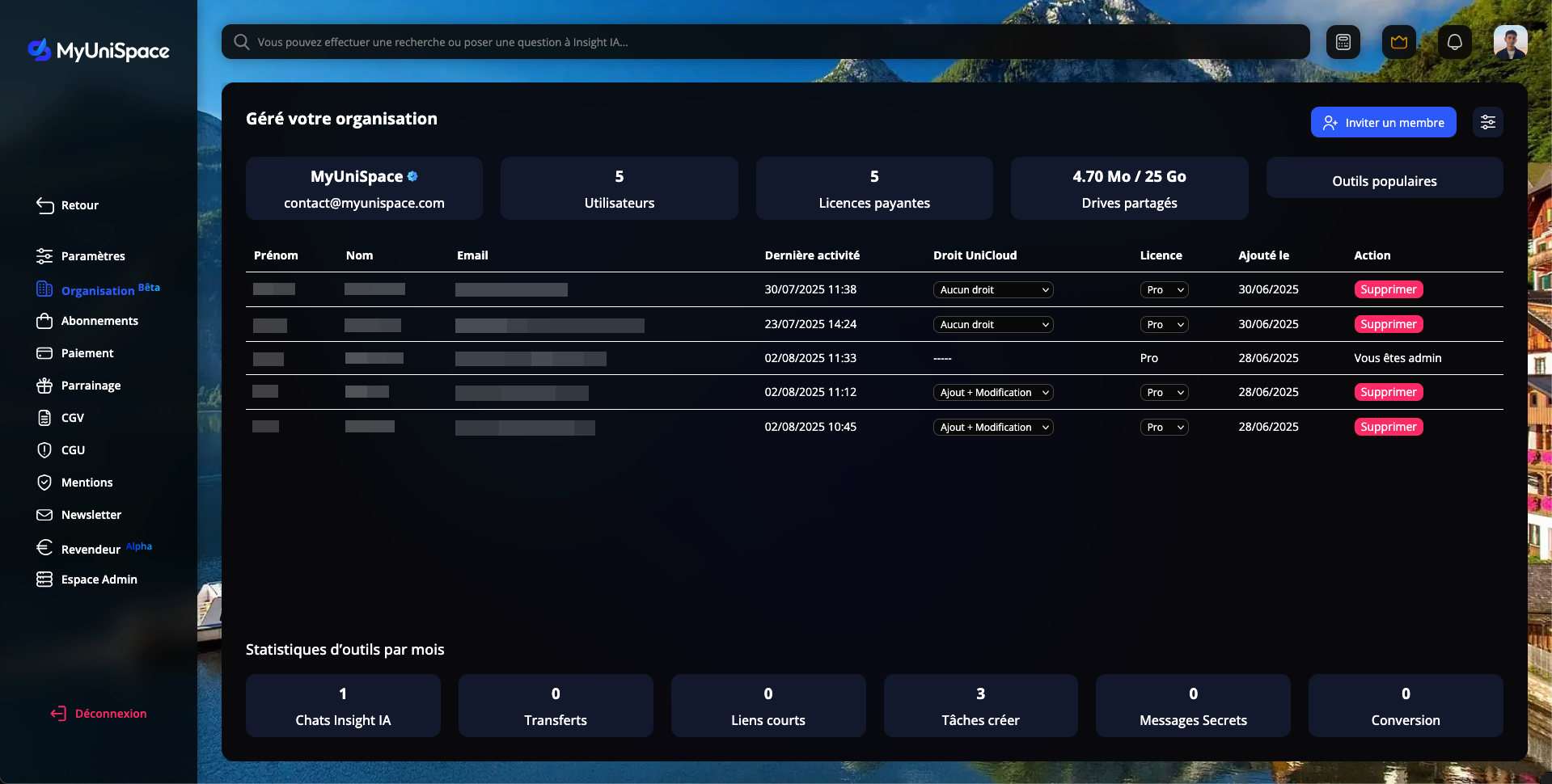Screen dimensions: 1552x784
Task: Click Supprimer for the 23/07/2025 row
Action: coord(1388,324)
